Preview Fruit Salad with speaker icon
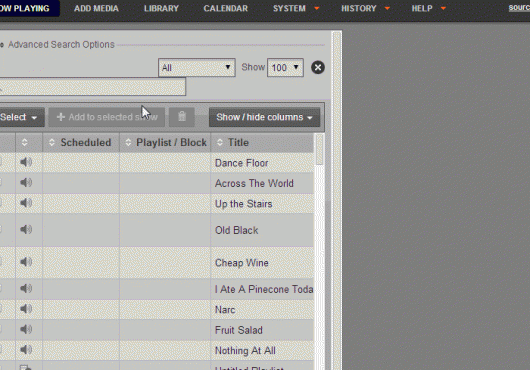The height and width of the screenshot is (370, 530). coord(26,329)
